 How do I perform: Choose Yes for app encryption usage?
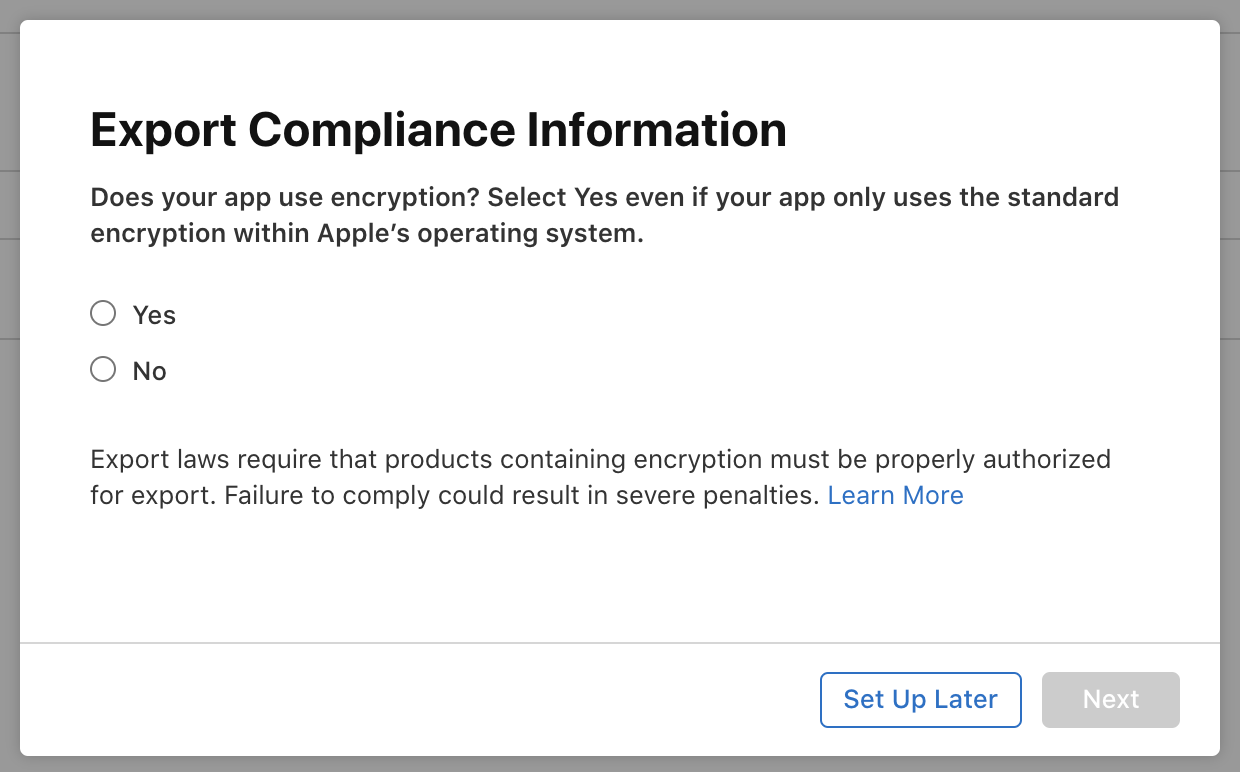click(103, 313)
